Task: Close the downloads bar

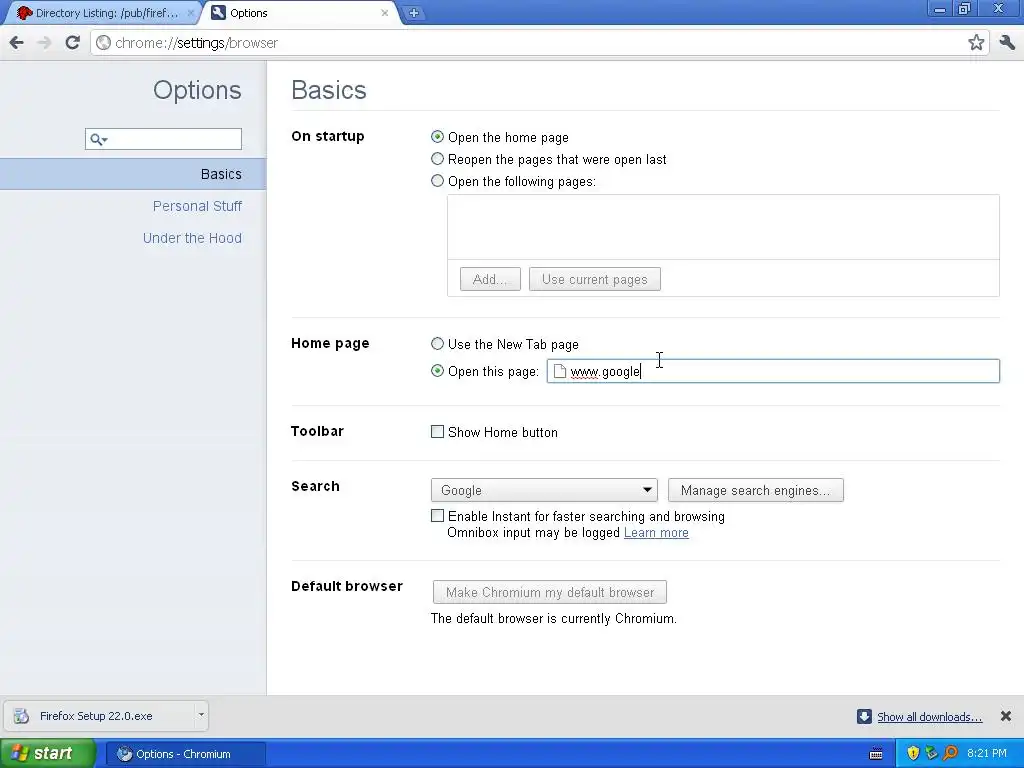Action: 1006,716
